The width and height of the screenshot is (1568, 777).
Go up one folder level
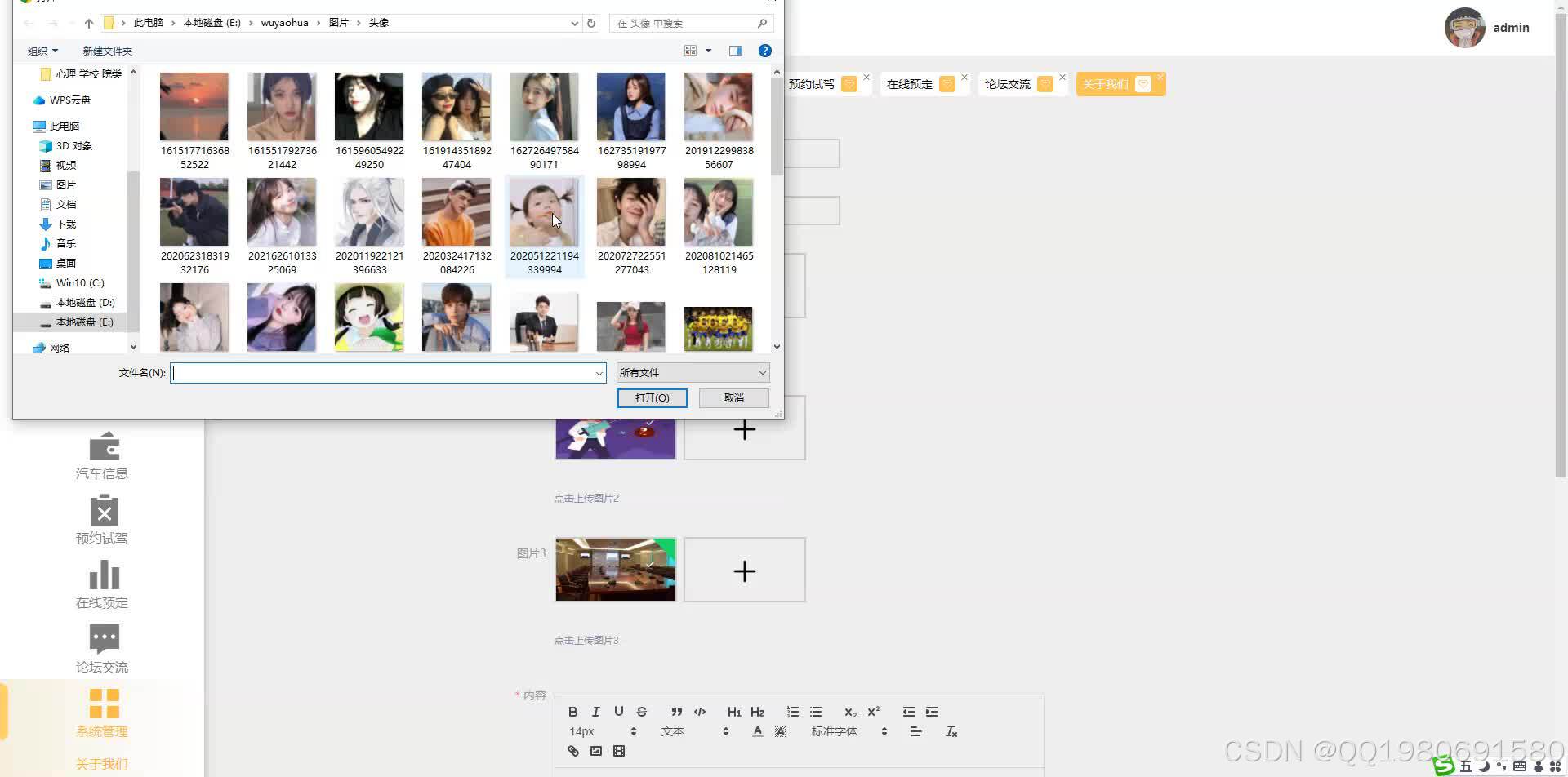(89, 23)
